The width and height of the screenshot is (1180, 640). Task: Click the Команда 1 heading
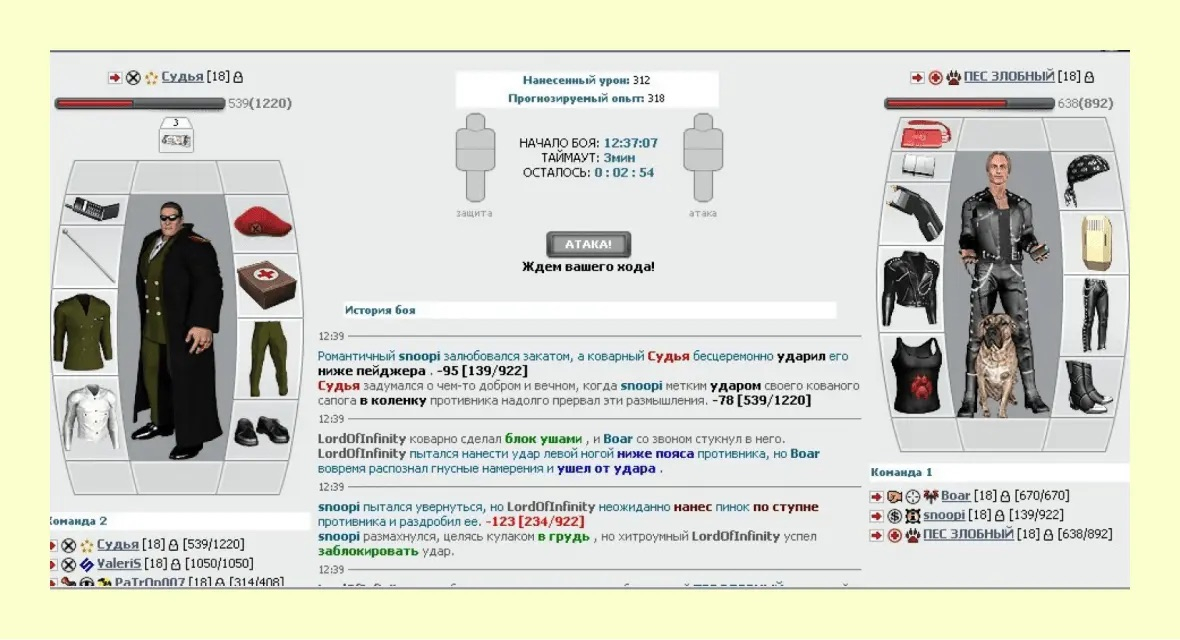[x=902, y=472]
